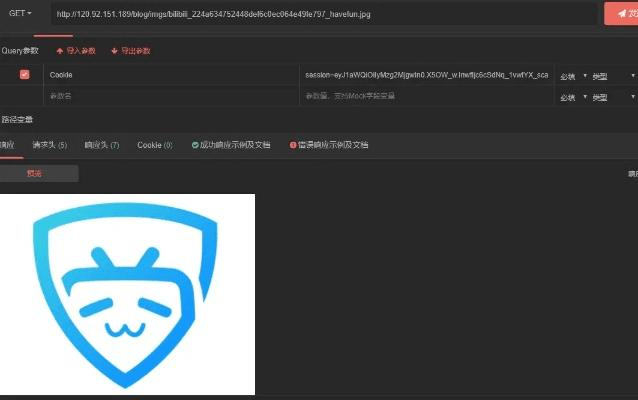638x400 pixels.
Task: Open required dropdown in Cookie row
Action: [572, 76]
